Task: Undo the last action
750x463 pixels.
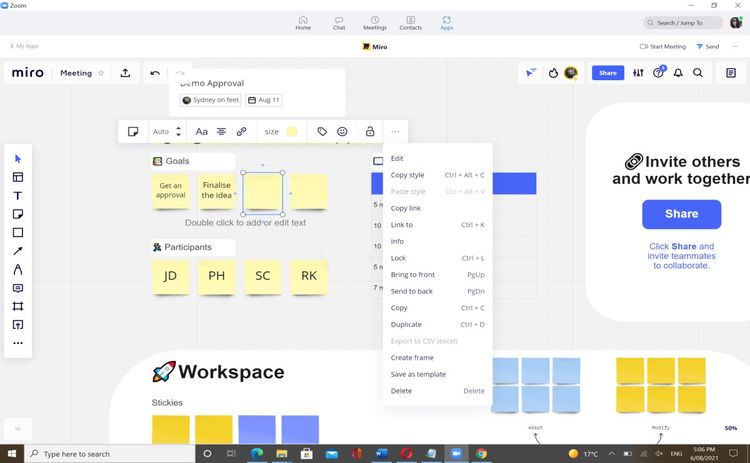Action: pos(155,73)
